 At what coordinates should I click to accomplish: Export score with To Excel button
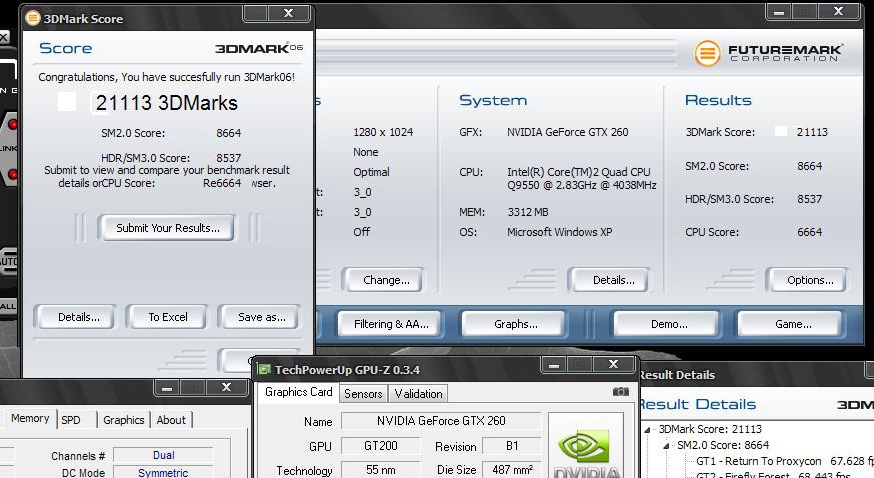click(167, 317)
